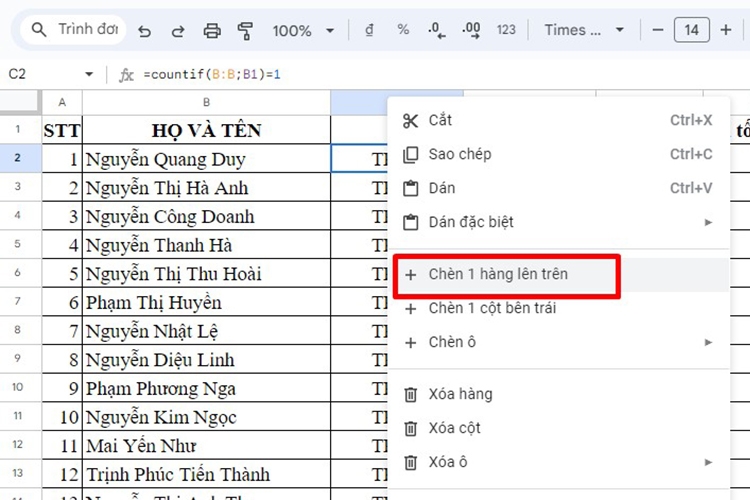
Task: Click the clipboard icon beside Dán
Action: pos(410,189)
